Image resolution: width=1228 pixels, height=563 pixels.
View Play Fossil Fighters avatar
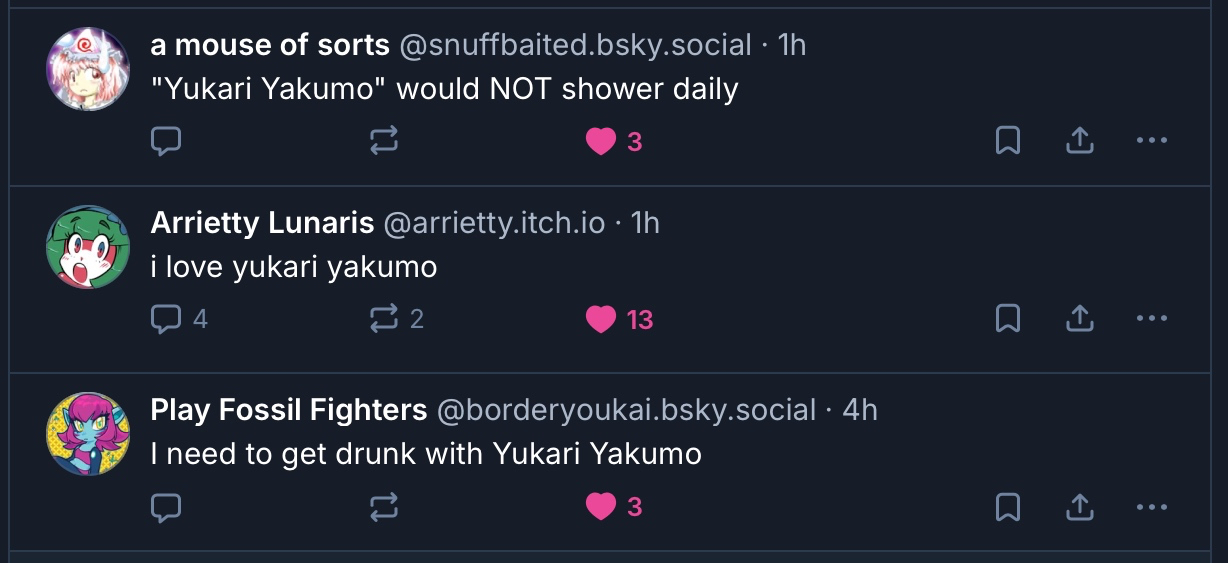coord(88,434)
